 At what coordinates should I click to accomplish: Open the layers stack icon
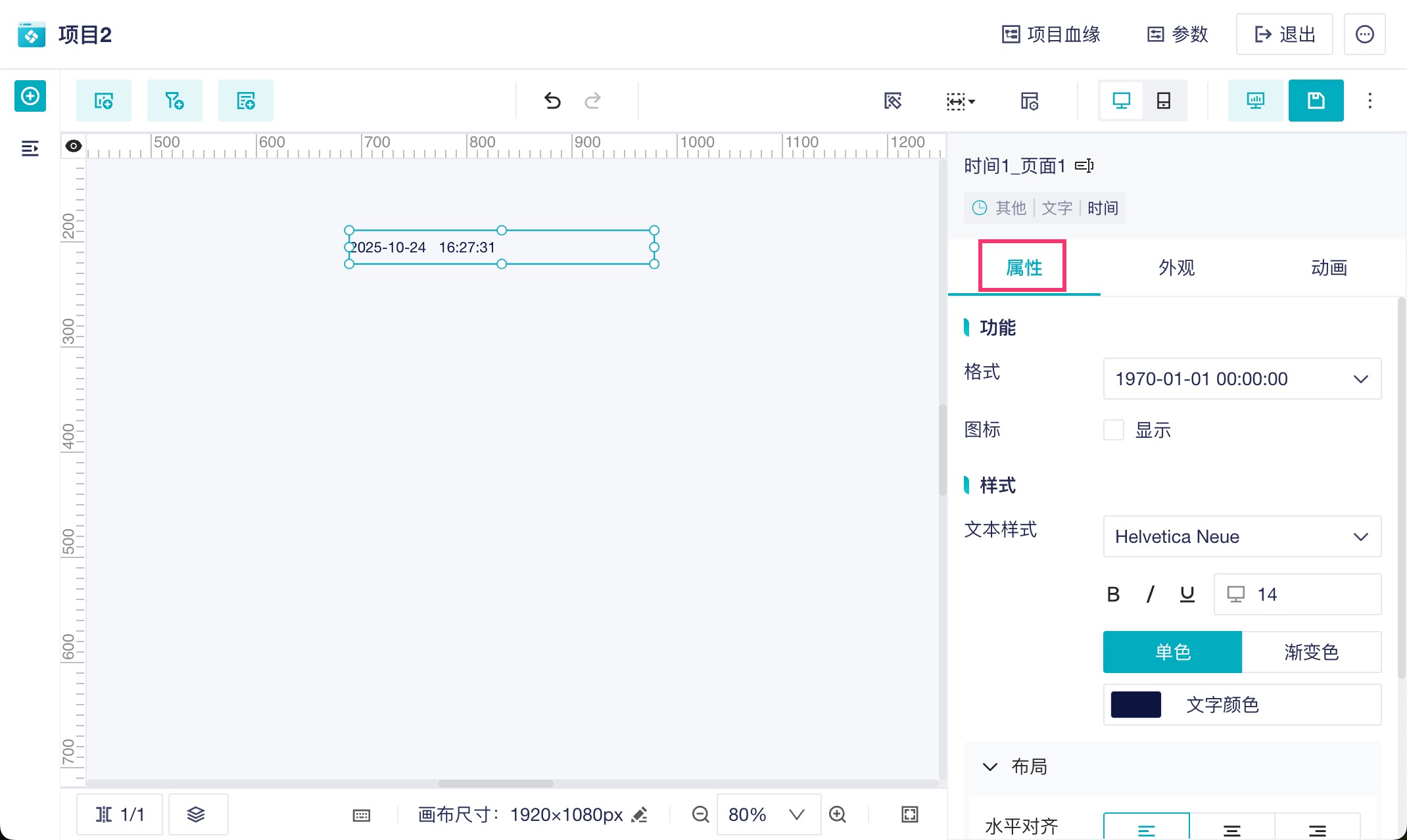(x=196, y=814)
